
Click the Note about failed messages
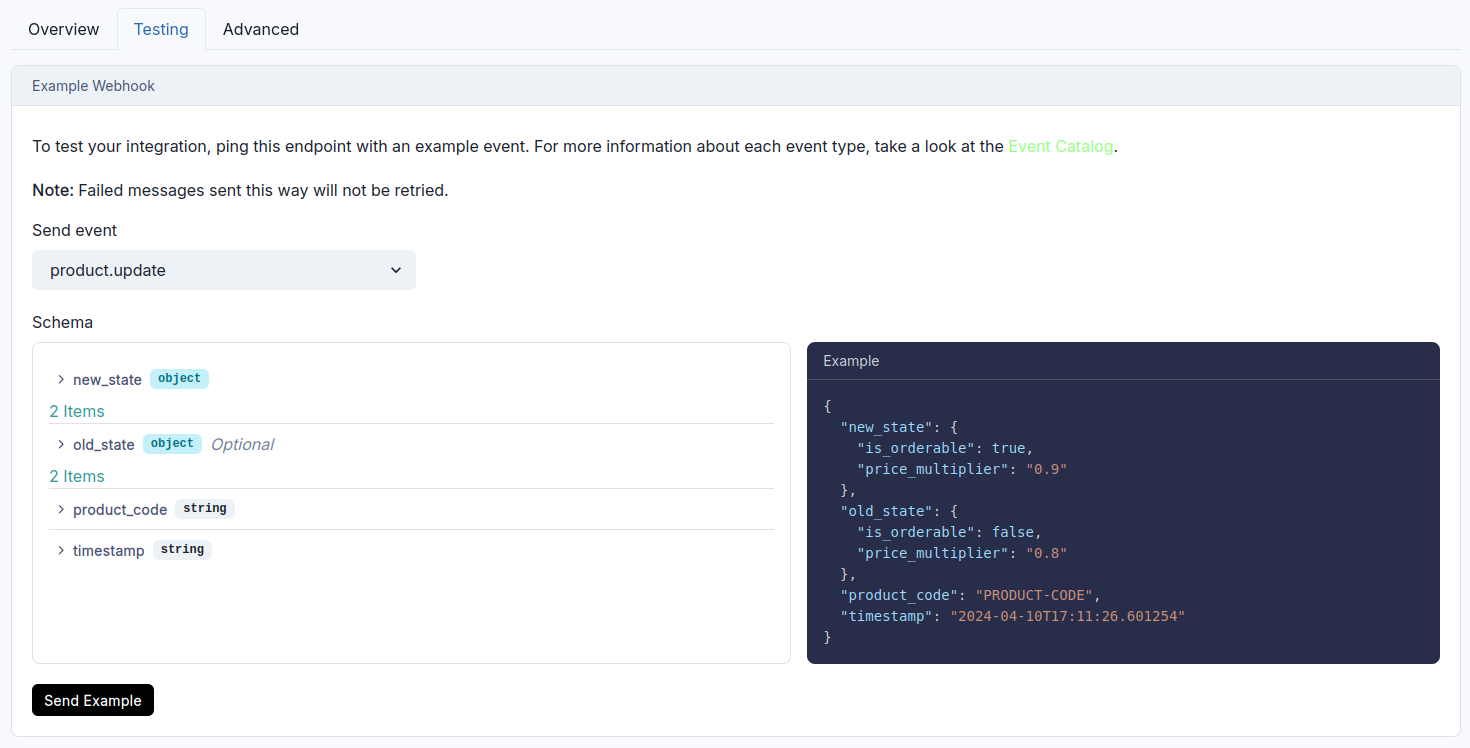(x=240, y=190)
